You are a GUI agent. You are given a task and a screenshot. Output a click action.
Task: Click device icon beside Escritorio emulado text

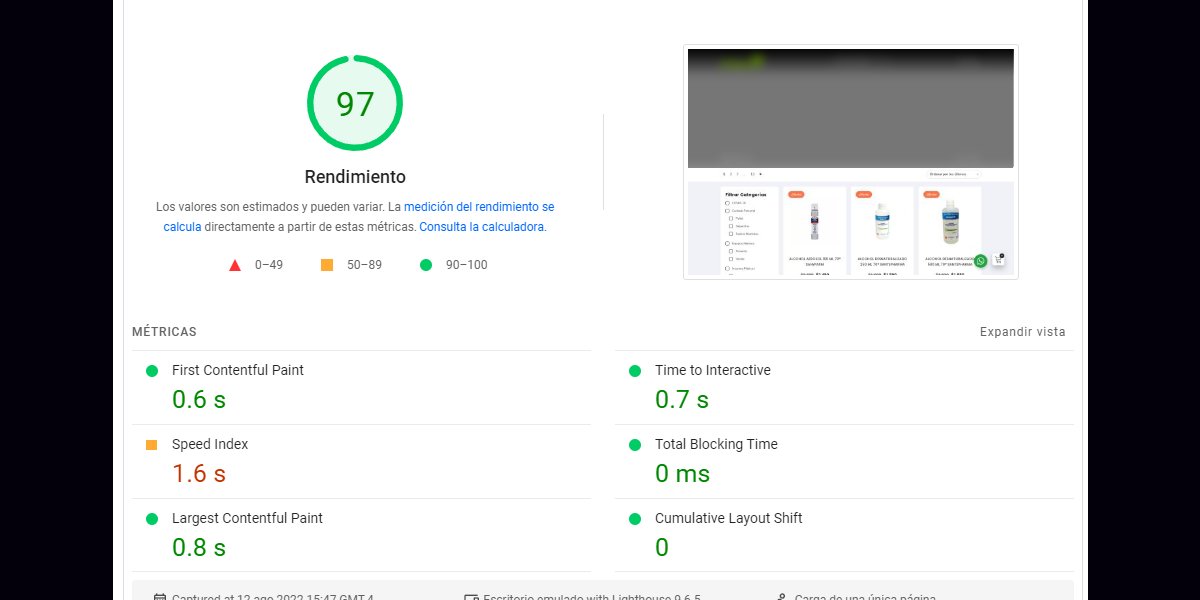470,595
